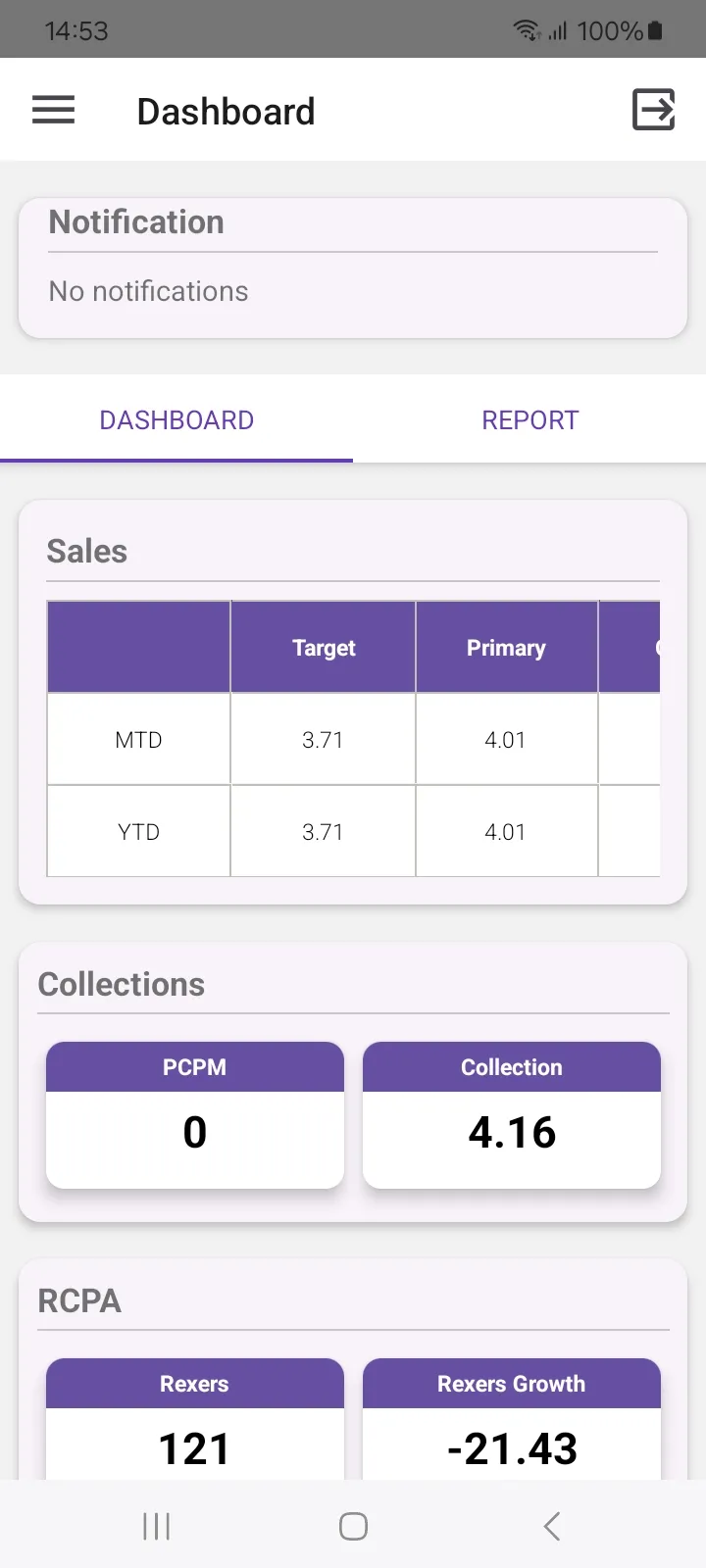Tap the Rexers Growth card

click(x=512, y=1419)
